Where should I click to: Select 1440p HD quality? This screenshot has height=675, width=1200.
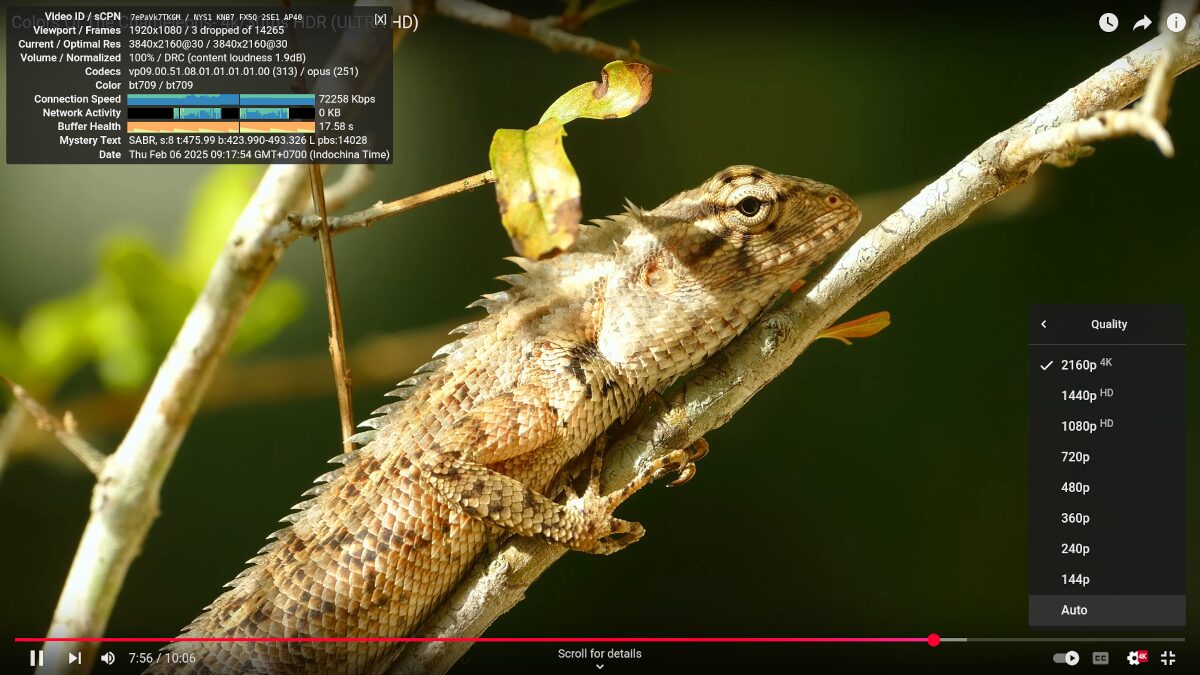tap(1107, 396)
